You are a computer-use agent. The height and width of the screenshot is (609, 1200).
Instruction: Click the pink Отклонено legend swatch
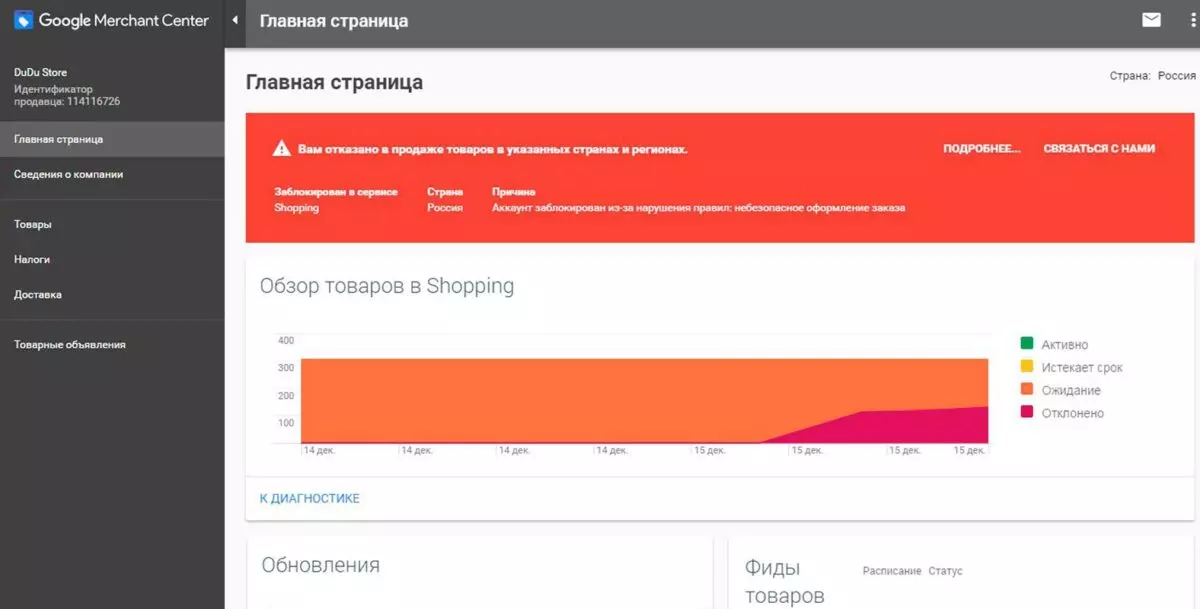1026,413
